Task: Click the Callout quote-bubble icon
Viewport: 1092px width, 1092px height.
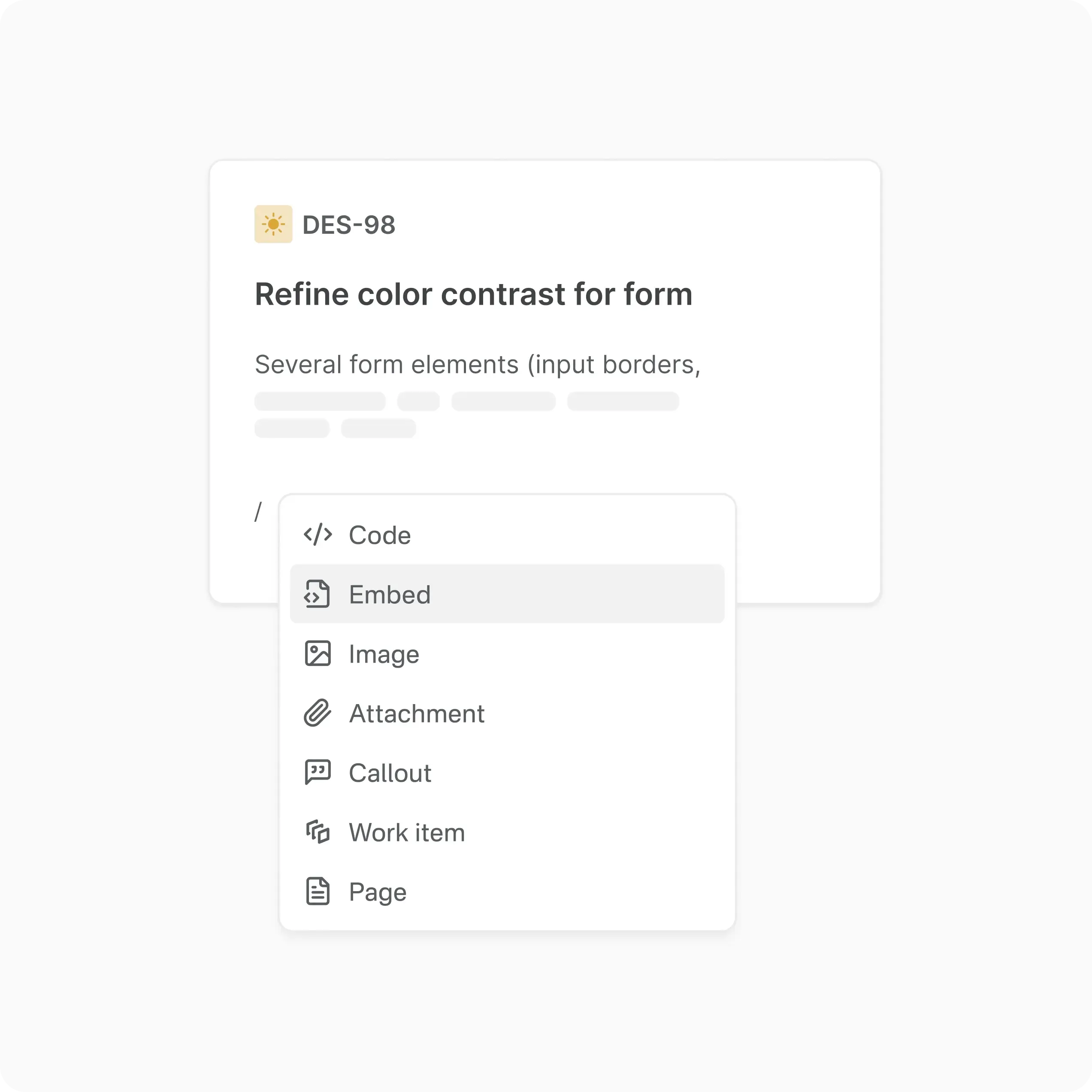Action: click(x=318, y=772)
